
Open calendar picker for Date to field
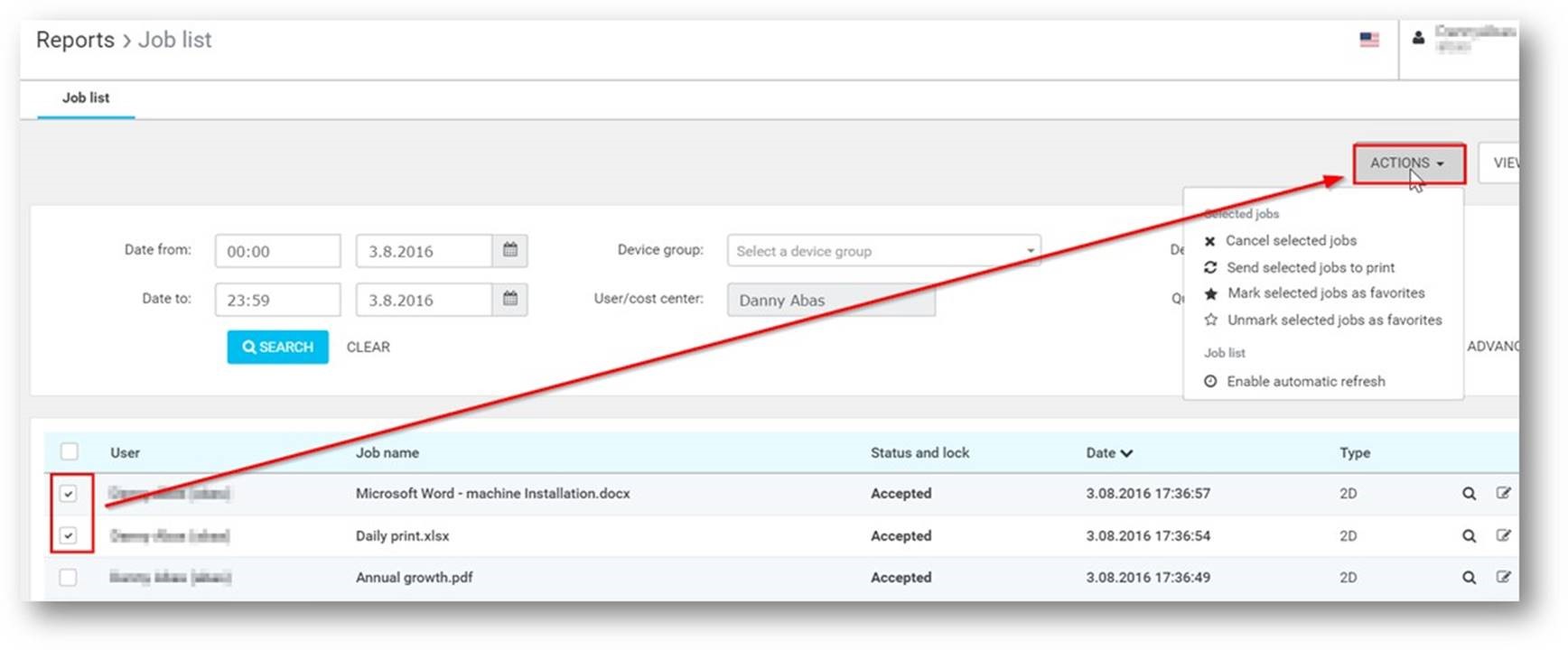[x=509, y=299]
